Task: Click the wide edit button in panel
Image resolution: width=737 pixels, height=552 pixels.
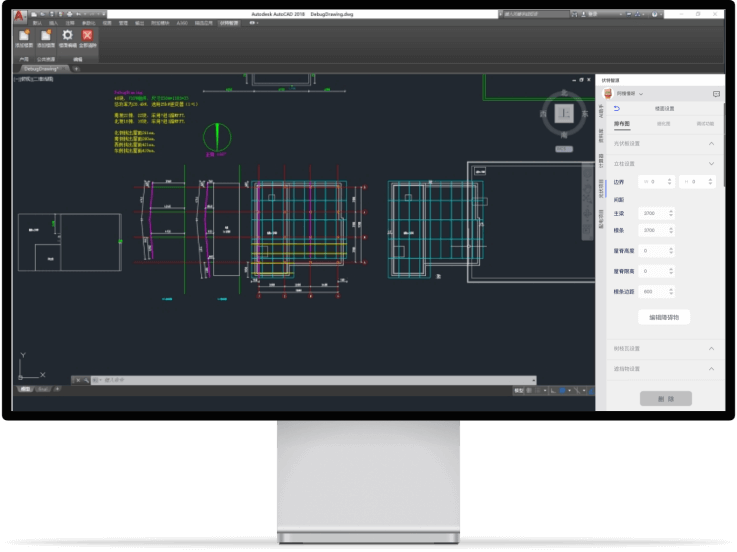Action: (x=664, y=317)
